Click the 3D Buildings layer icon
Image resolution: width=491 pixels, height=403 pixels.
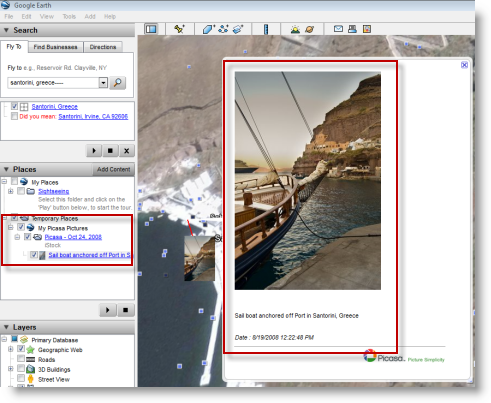[30, 369]
